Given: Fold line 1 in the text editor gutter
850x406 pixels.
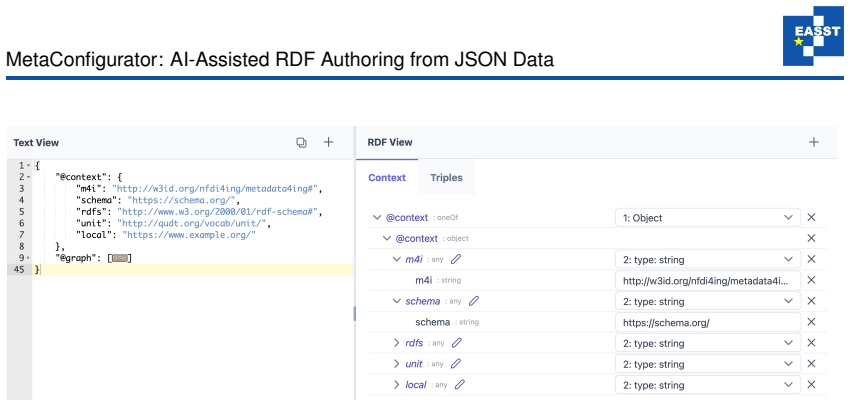Looking at the screenshot, I should [28, 165].
